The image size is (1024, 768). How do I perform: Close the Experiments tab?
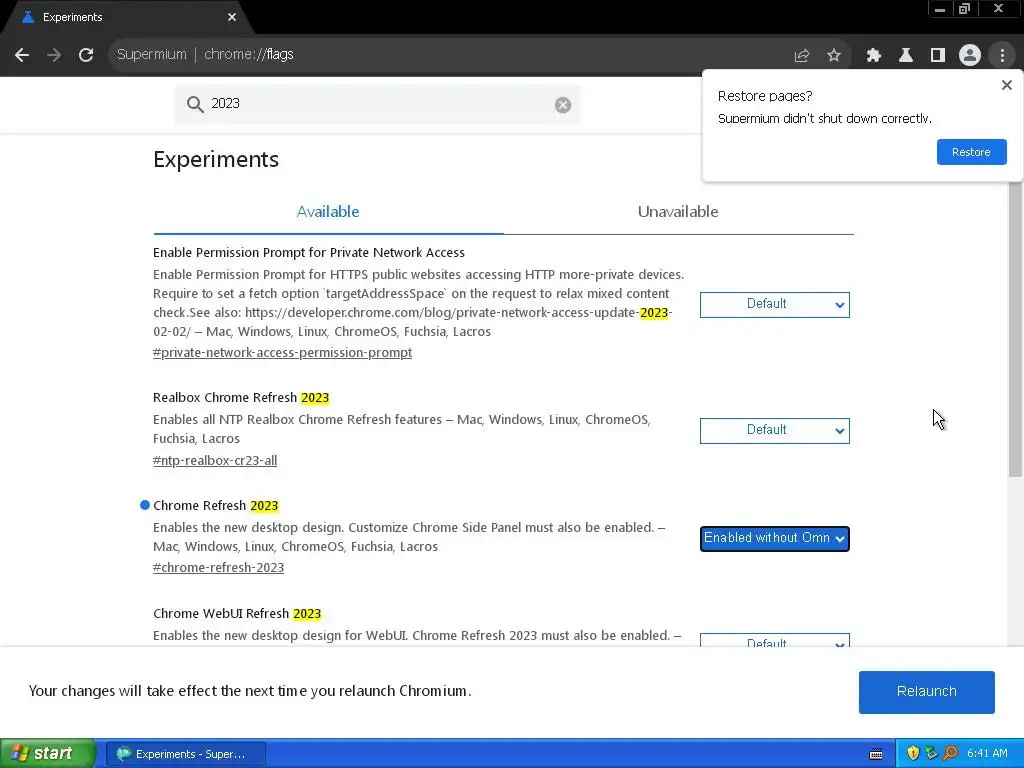232,18
